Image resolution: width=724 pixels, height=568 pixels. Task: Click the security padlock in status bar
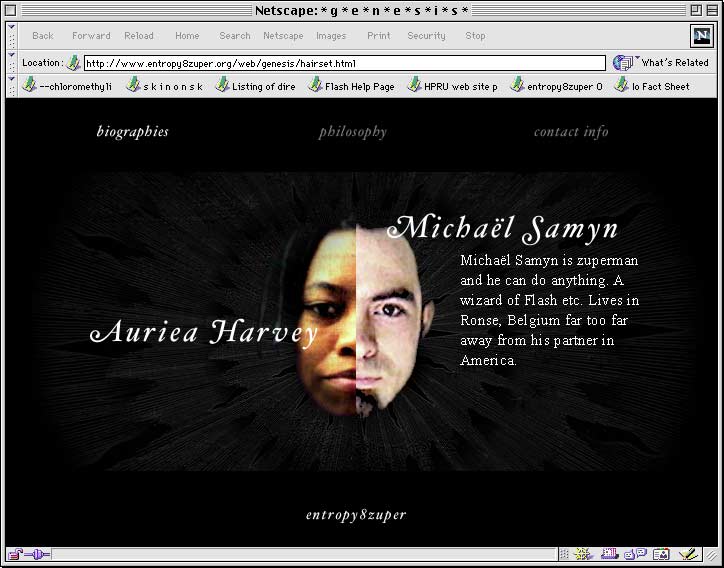pyautogui.click(x=16, y=554)
